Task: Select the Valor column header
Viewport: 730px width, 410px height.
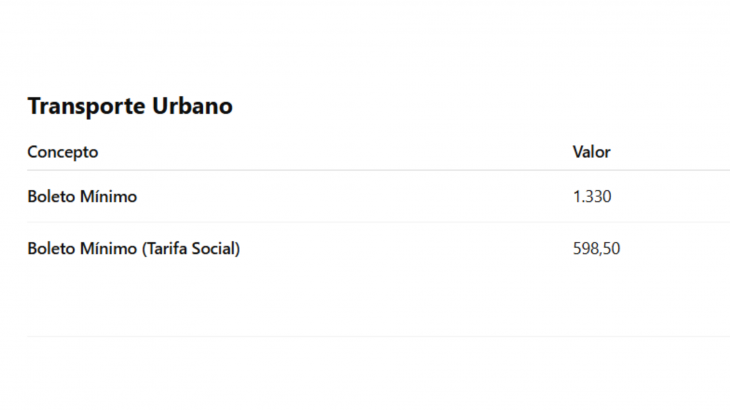Action: (591, 152)
